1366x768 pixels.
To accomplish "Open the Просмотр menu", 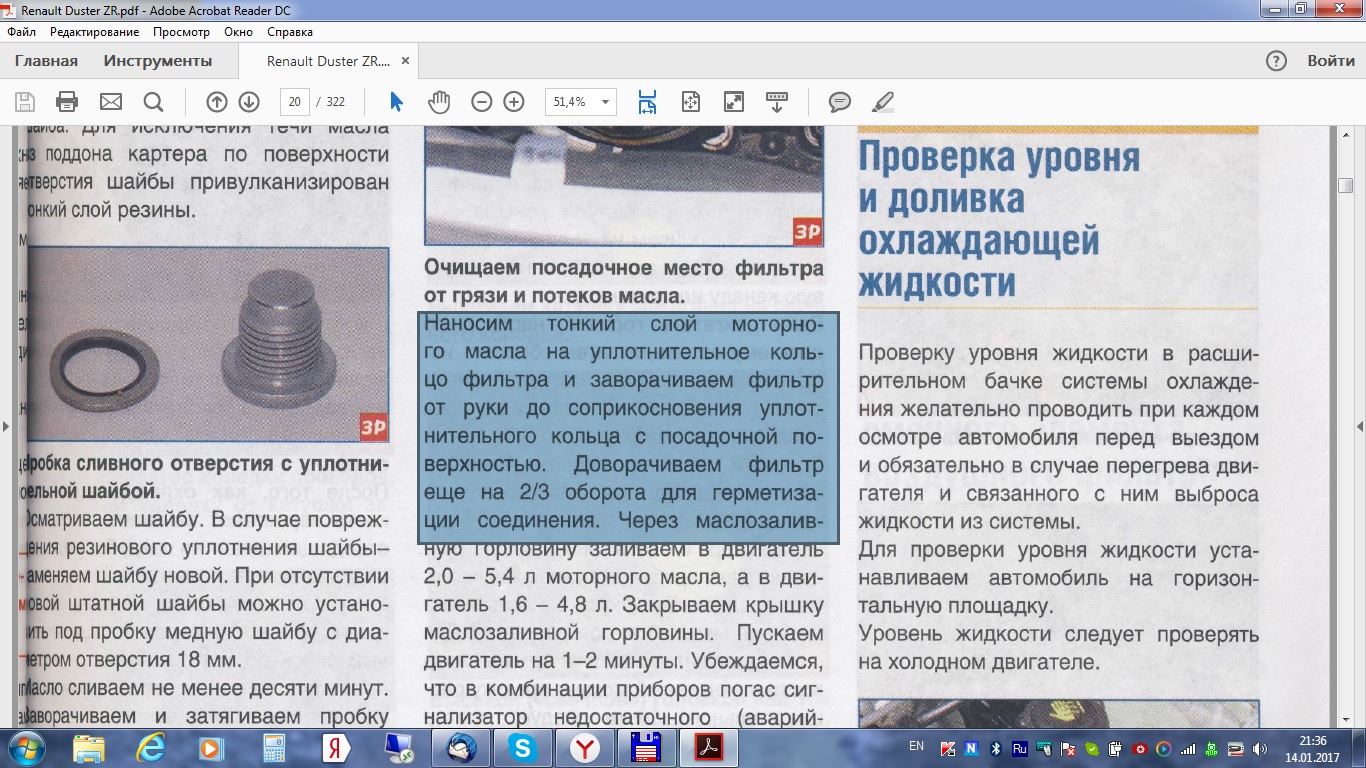I will pos(182,32).
